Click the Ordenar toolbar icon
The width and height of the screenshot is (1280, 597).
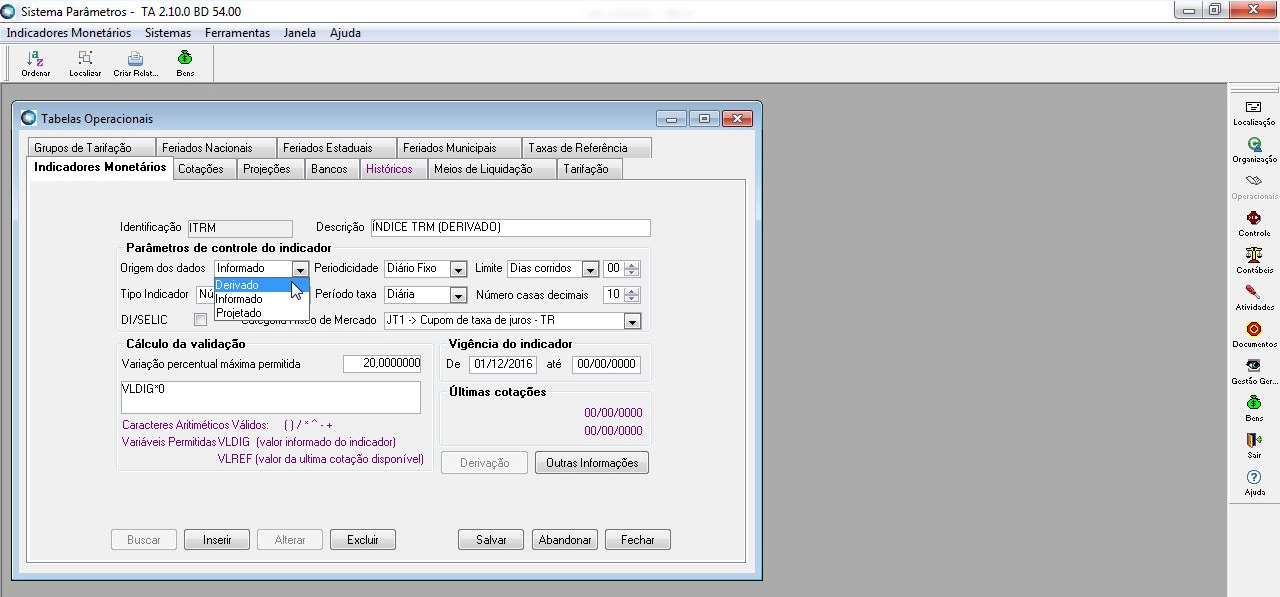point(35,63)
